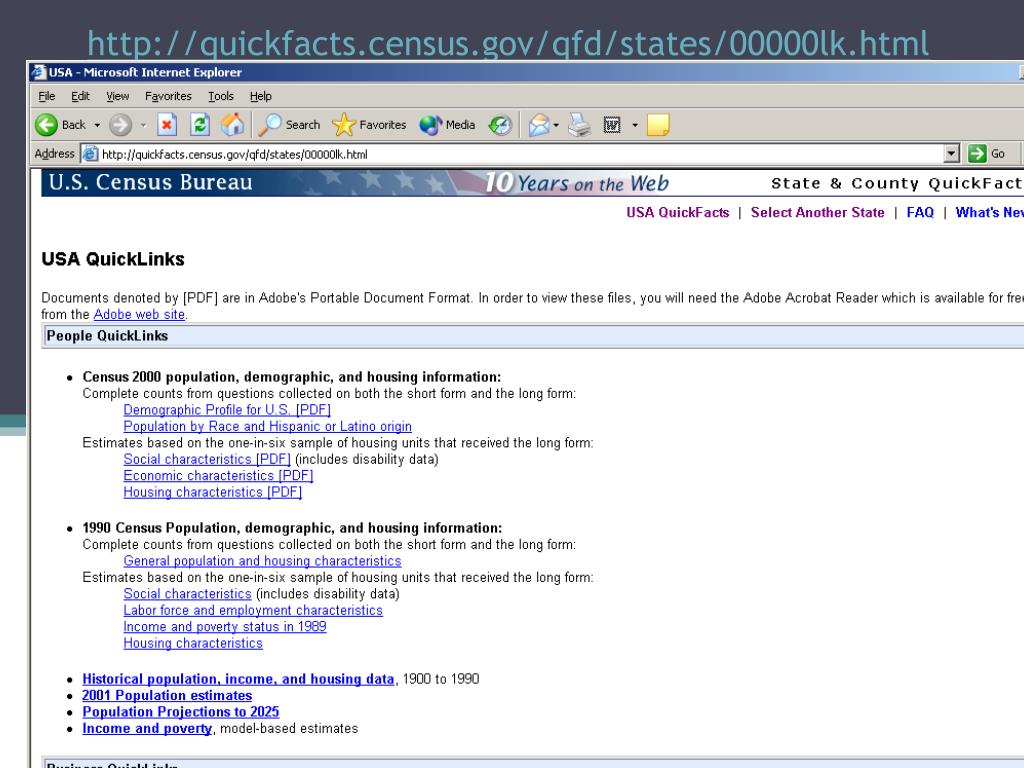
Task: Expand the Forward button history dropdown arrow
Action: [143, 125]
